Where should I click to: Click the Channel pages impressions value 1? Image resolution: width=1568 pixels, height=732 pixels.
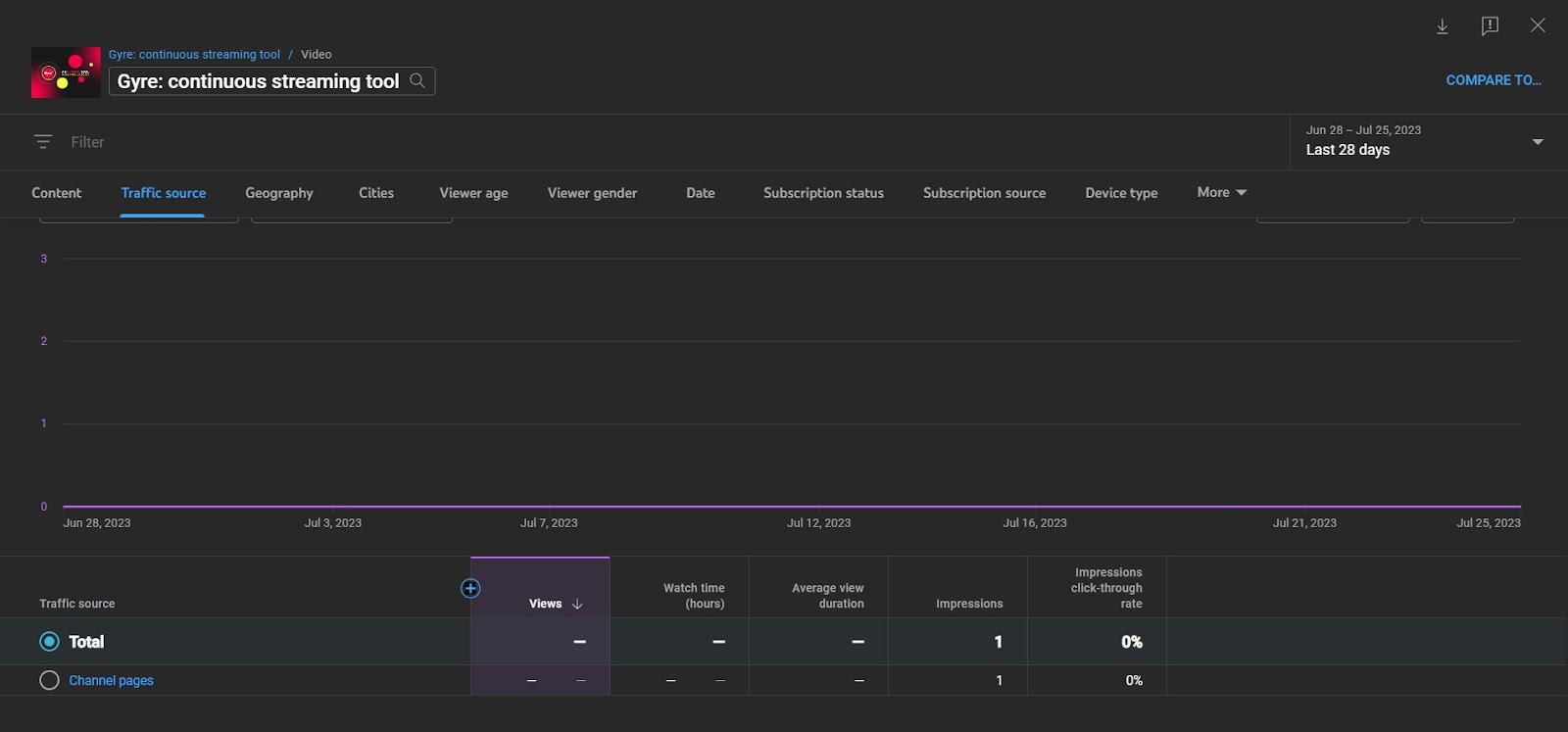coord(999,680)
